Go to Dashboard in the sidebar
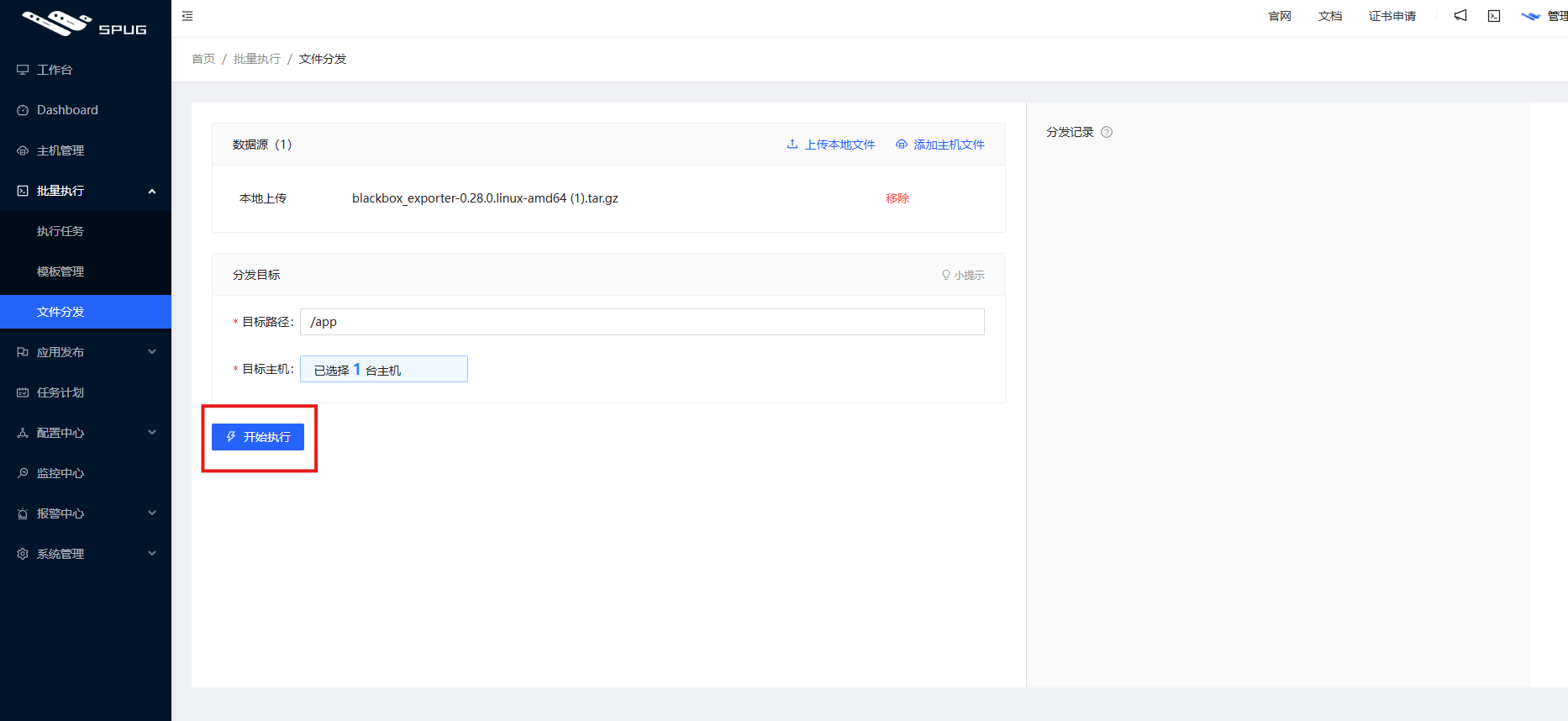The height and width of the screenshot is (721, 1568). 86,110
